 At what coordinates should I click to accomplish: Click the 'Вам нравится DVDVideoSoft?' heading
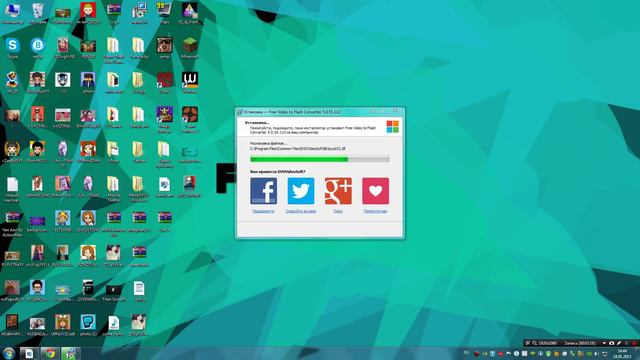(278, 172)
